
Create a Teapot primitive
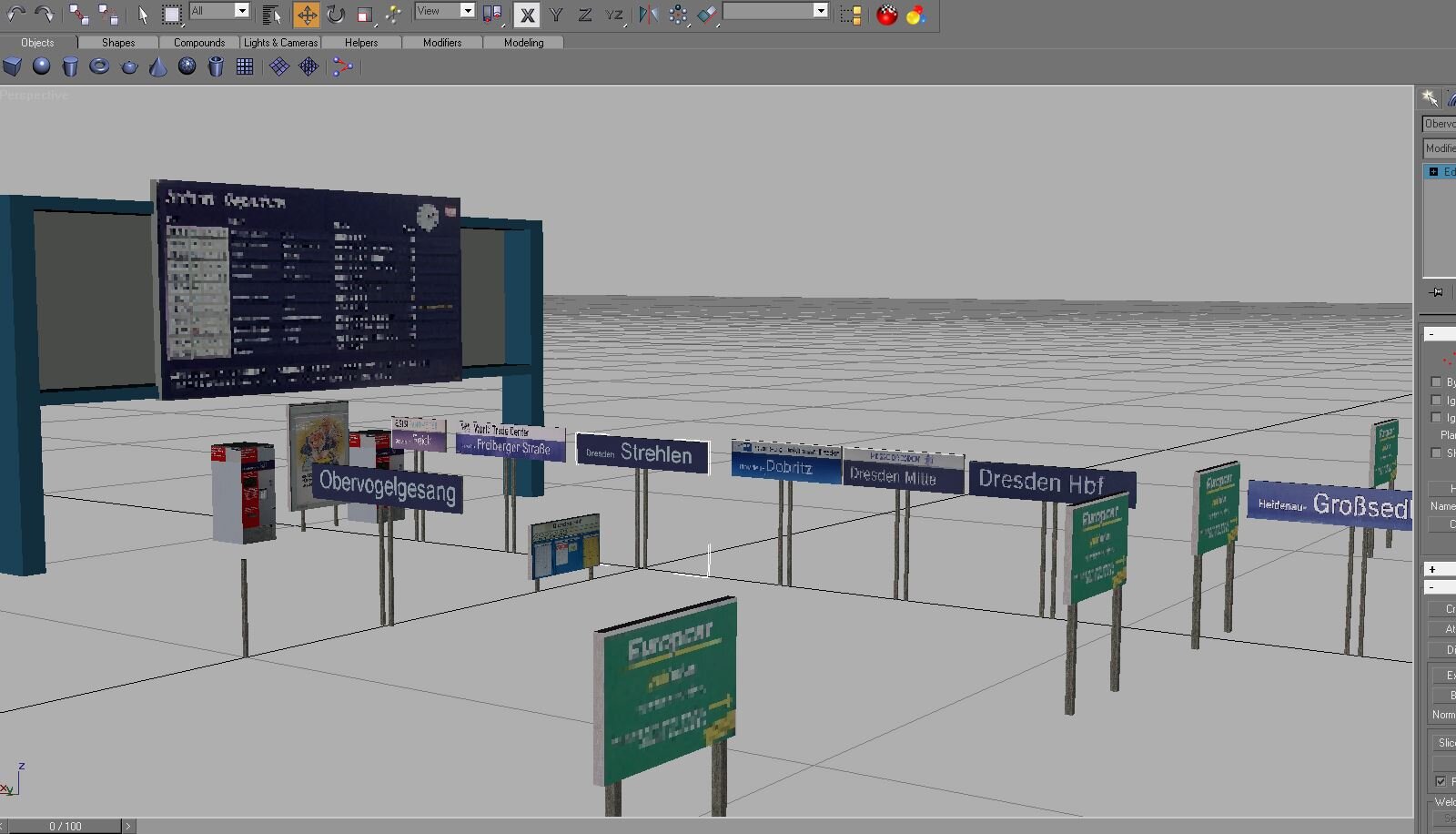pyautogui.click(x=128, y=66)
